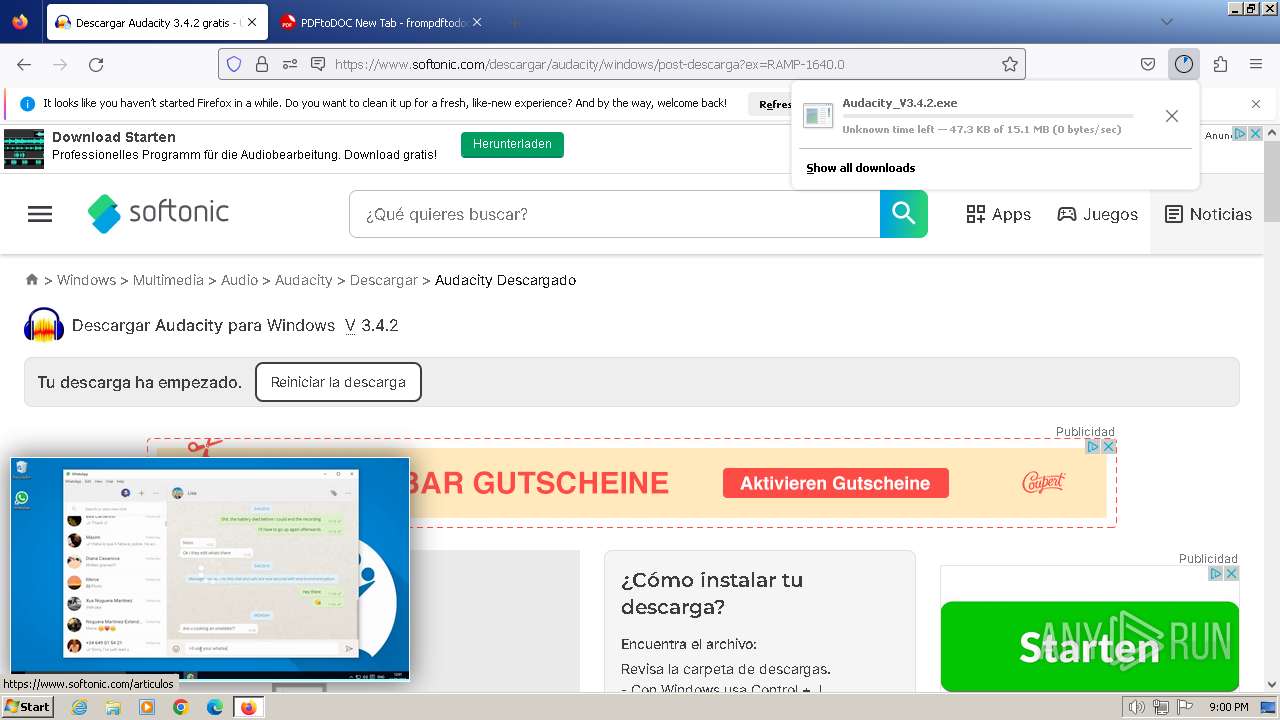1280x720 pixels.
Task: Click Reiniciar la descarga button
Action: pyautogui.click(x=338, y=382)
